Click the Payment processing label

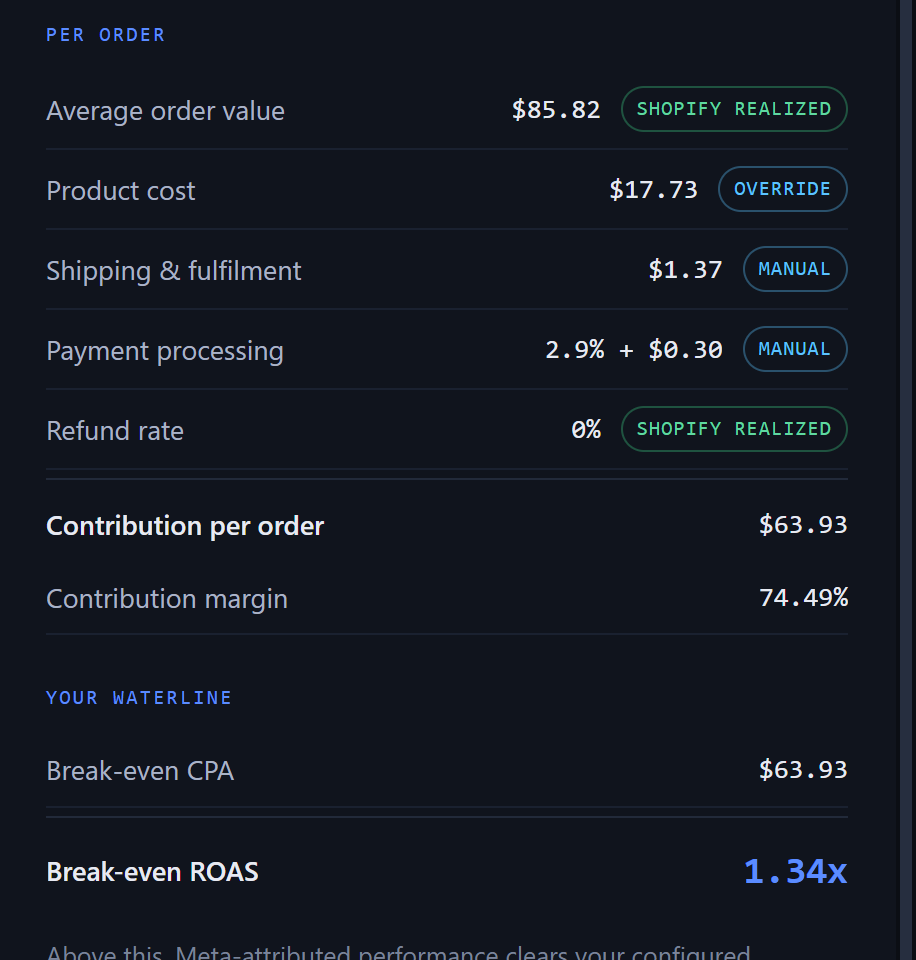click(x=165, y=351)
